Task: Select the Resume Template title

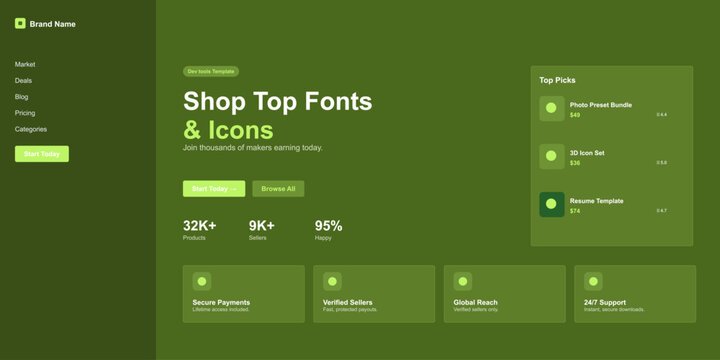Action: point(596,201)
